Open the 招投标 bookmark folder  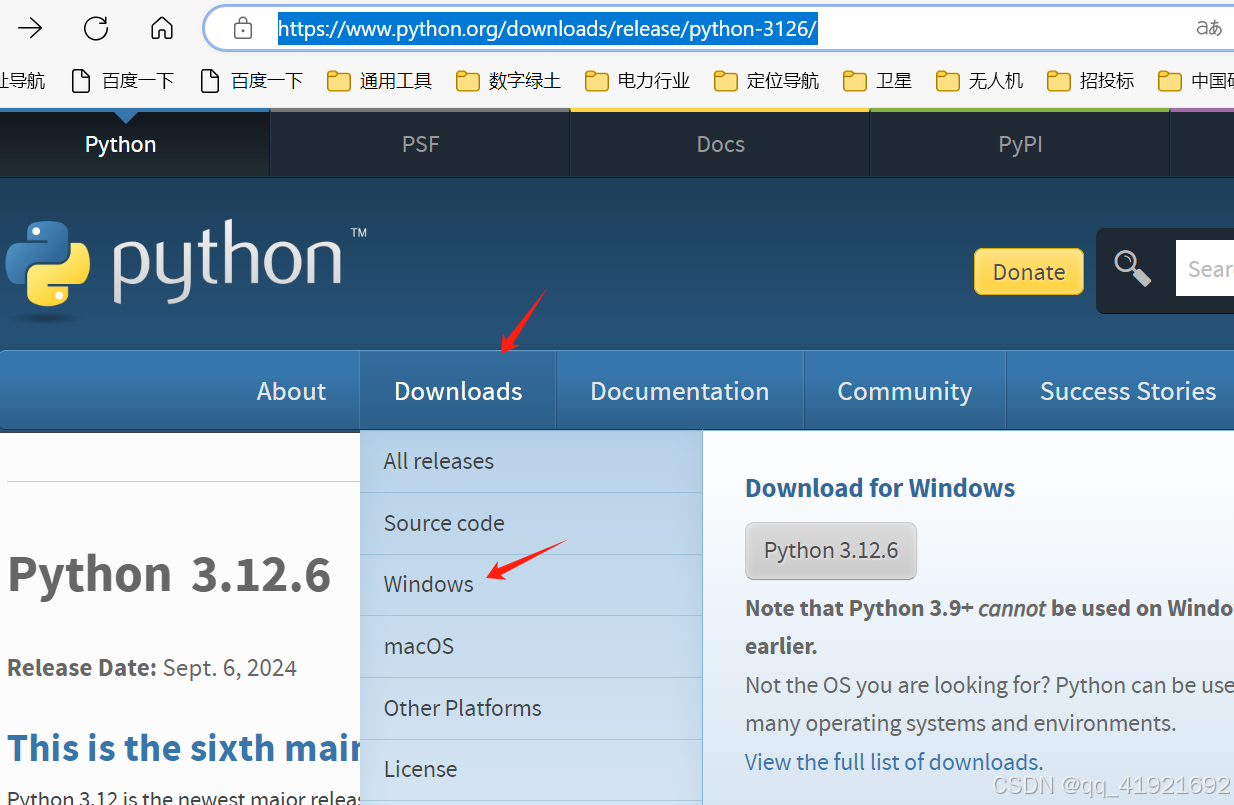click(x=1090, y=81)
